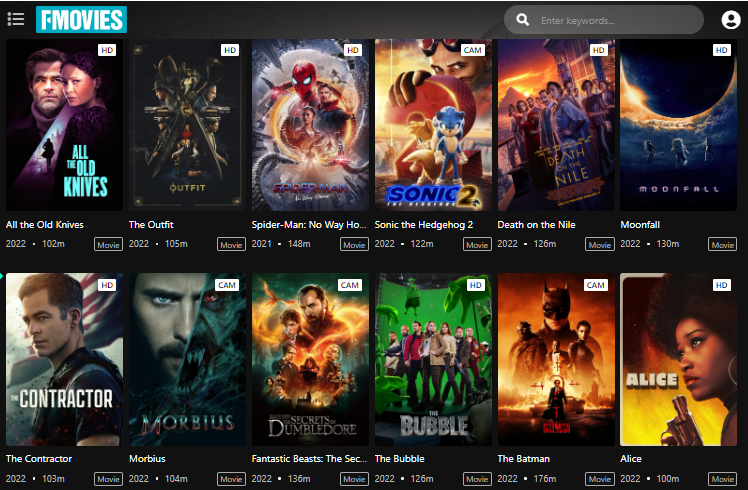Click 'Death on the Nile' title link

(536, 225)
